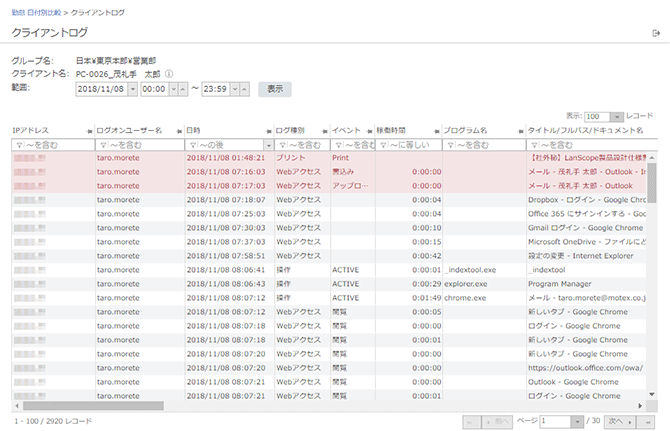This screenshot has width=670, height=431.
Task: Select the Print log row for taro.morete
Action: click(330, 158)
